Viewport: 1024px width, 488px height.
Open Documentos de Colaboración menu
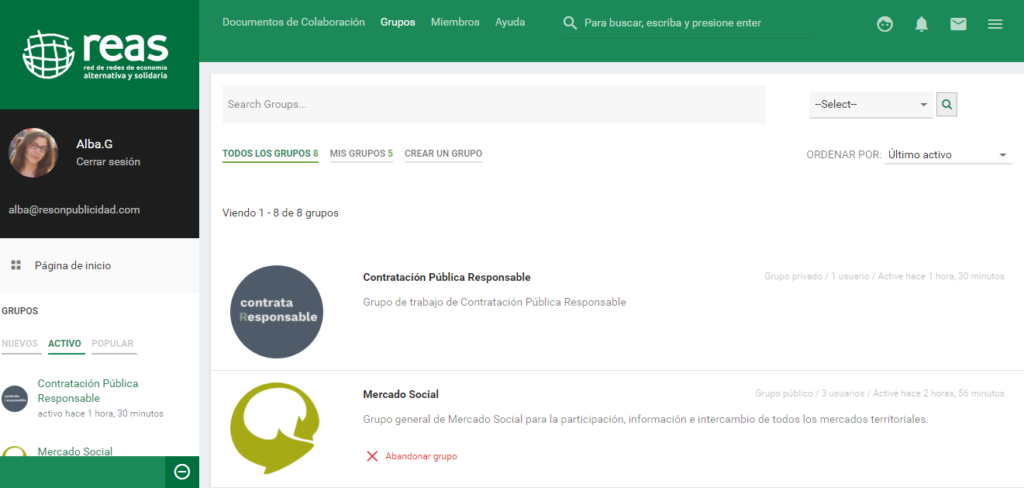(x=293, y=22)
